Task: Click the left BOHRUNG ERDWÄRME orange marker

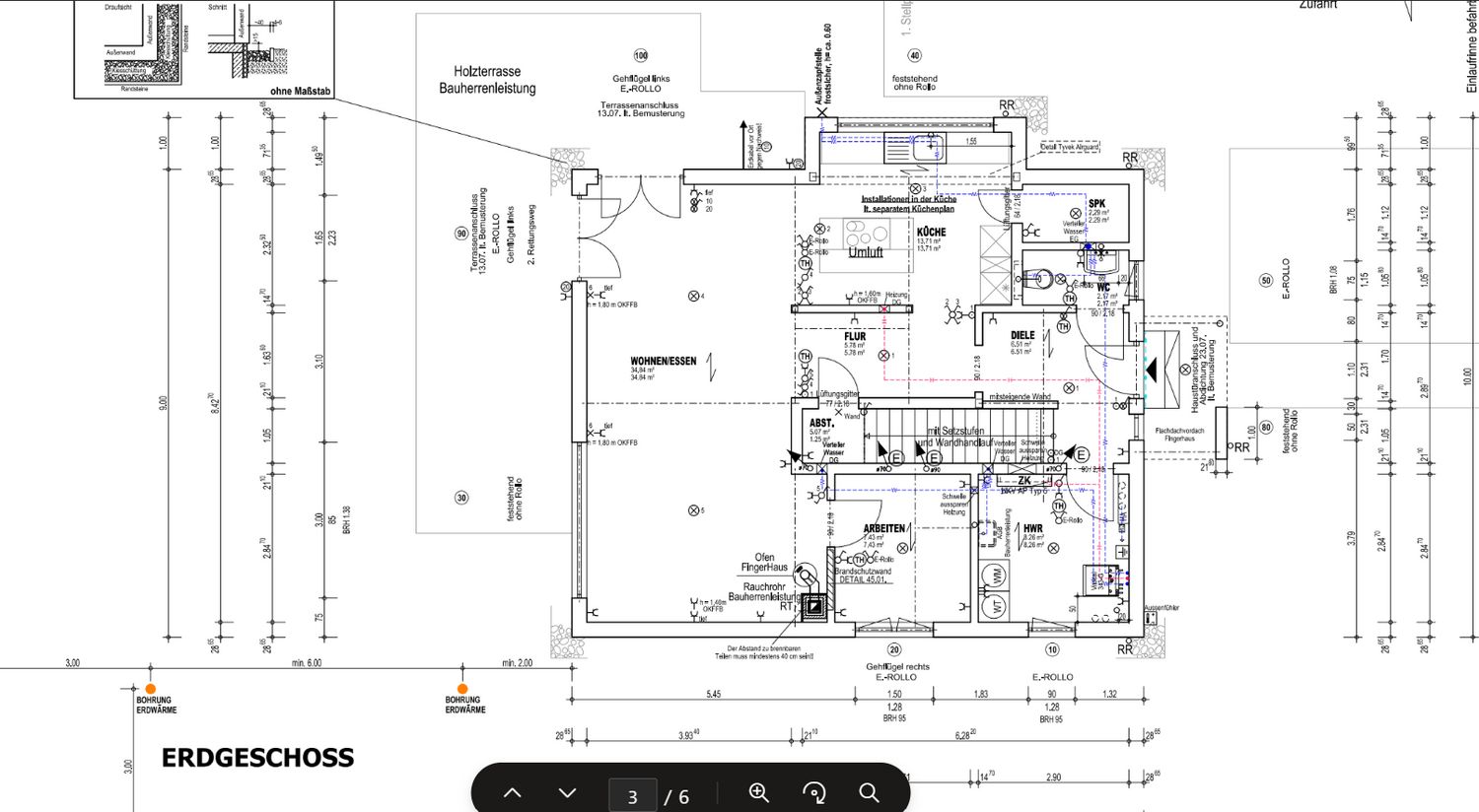Action: [x=151, y=689]
